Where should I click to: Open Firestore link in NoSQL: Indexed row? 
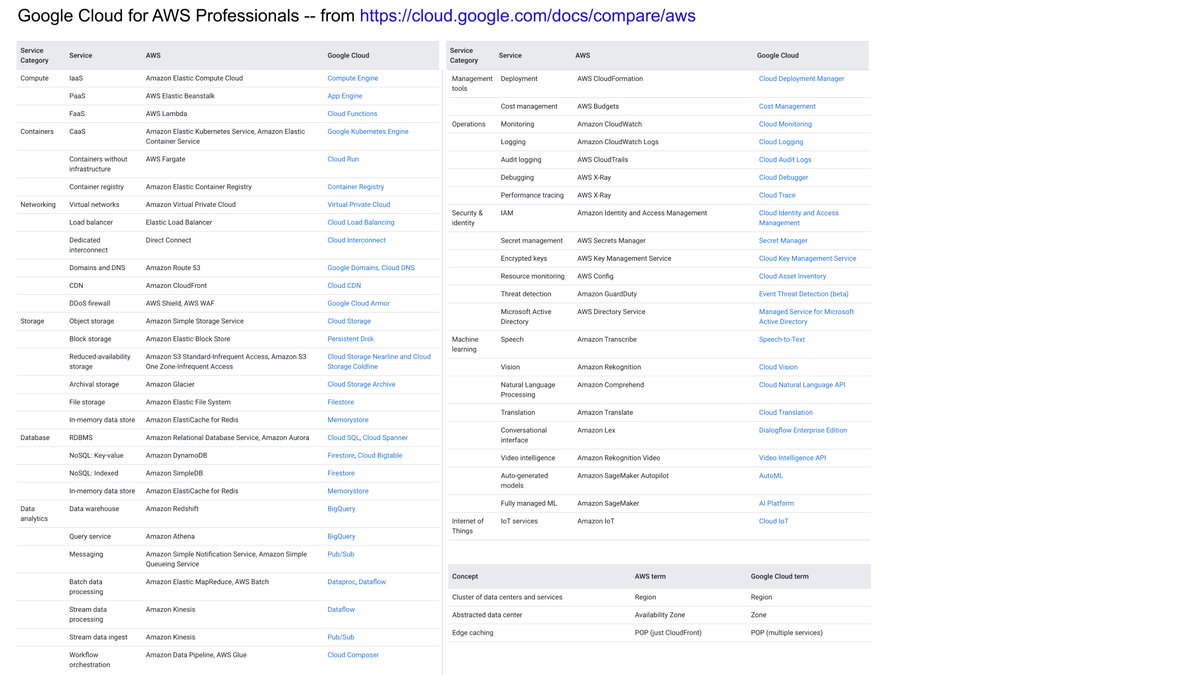tap(340, 474)
